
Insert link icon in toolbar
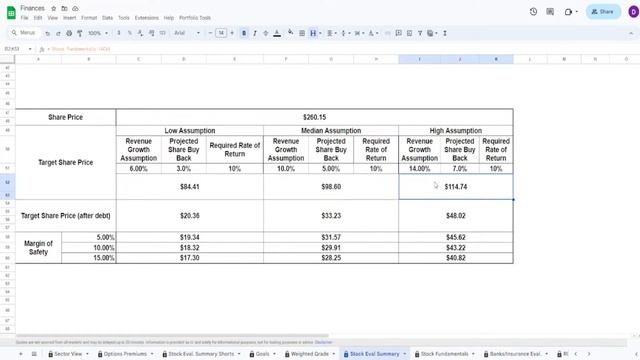coord(387,33)
